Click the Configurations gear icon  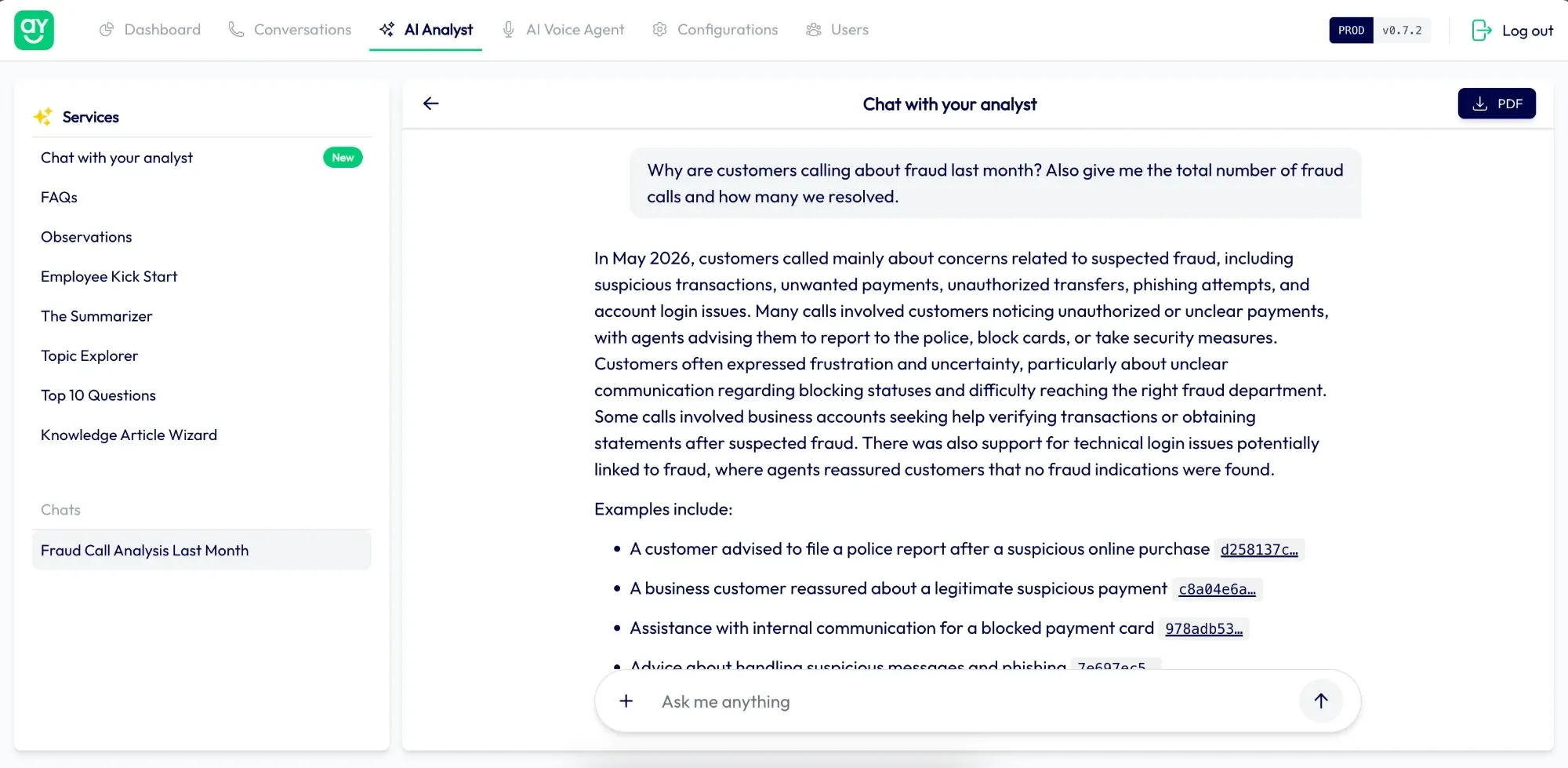[659, 30]
